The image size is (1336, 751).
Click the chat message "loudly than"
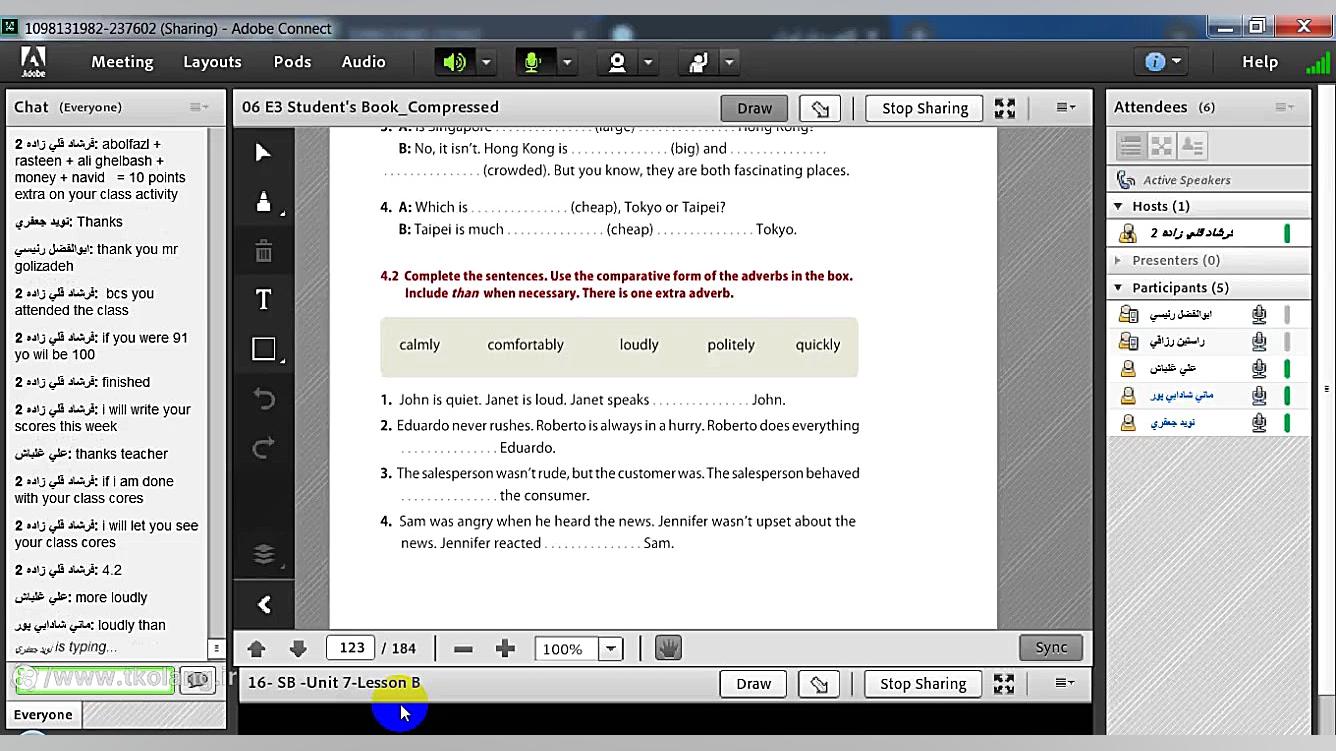pos(132,625)
